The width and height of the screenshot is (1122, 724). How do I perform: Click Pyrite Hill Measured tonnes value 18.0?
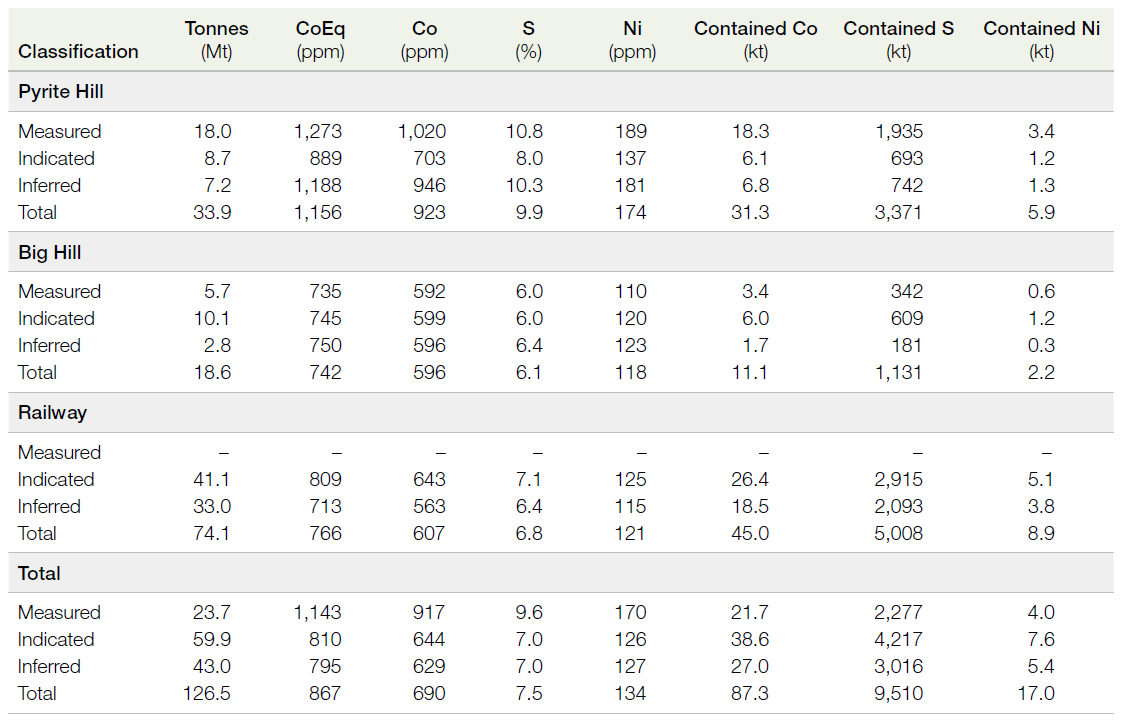click(213, 132)
